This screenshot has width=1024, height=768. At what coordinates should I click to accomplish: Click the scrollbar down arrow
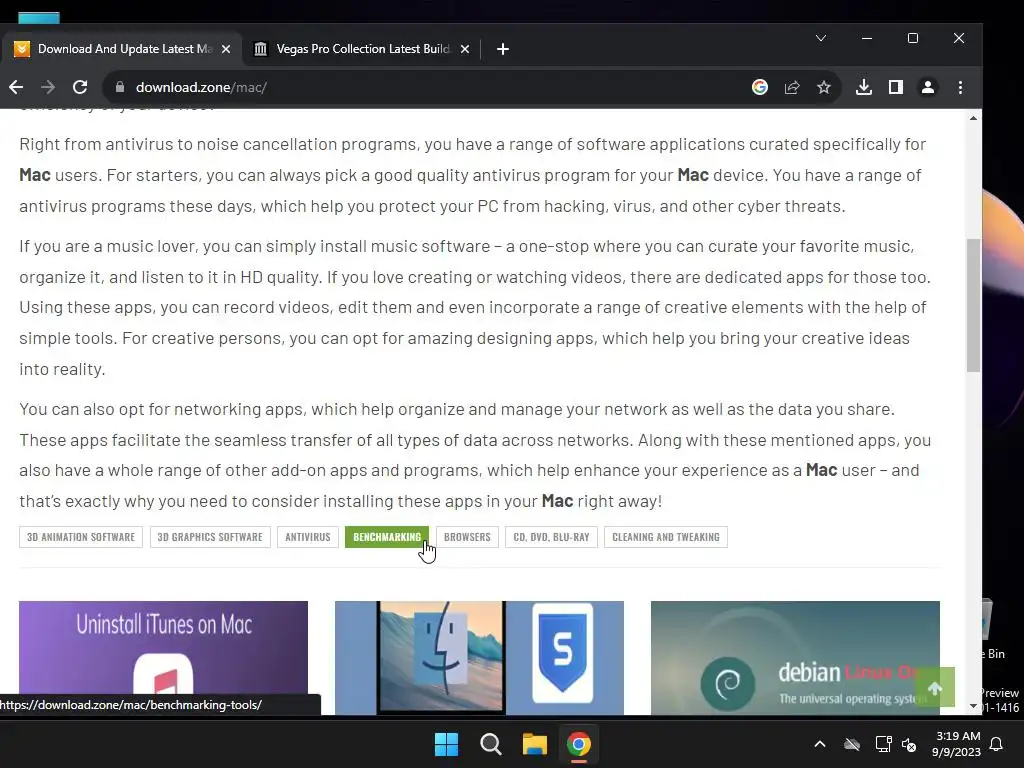[x=973, y=706]
